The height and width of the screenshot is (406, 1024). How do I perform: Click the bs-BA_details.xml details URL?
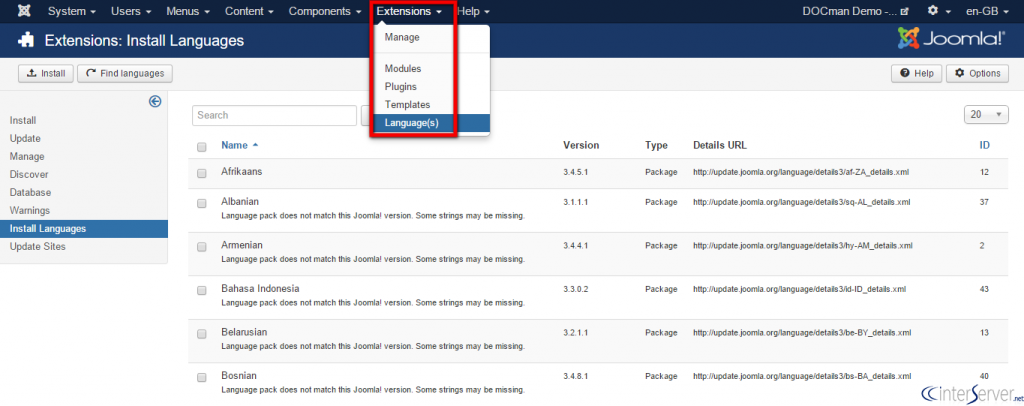801,377
